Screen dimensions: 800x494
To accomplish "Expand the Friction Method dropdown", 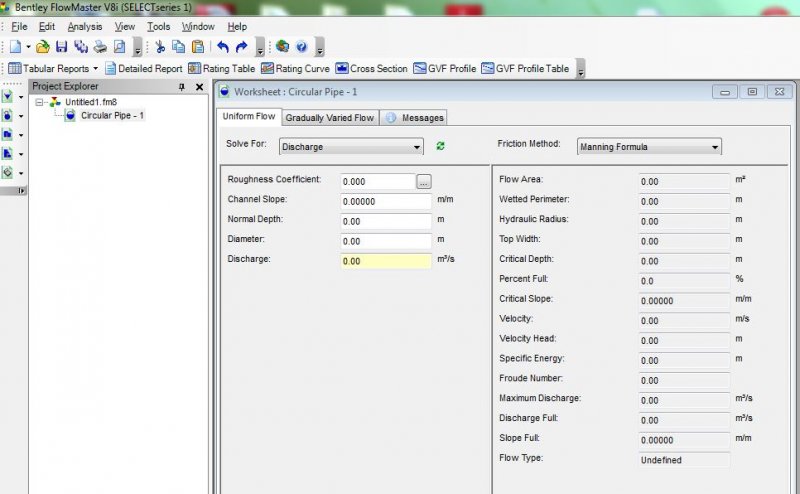I will click(x=715, y=147).
